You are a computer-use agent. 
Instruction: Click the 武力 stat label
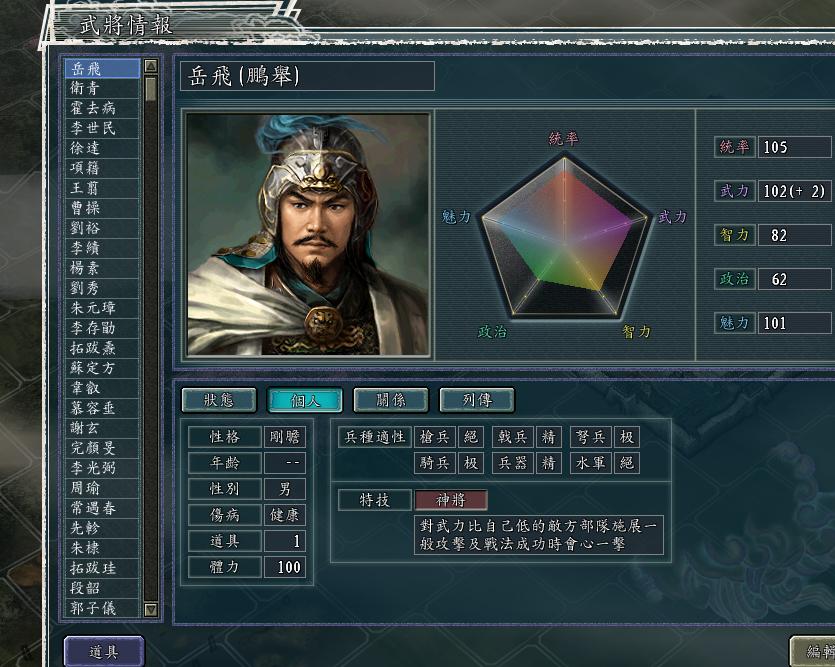[x=734, y=191]
